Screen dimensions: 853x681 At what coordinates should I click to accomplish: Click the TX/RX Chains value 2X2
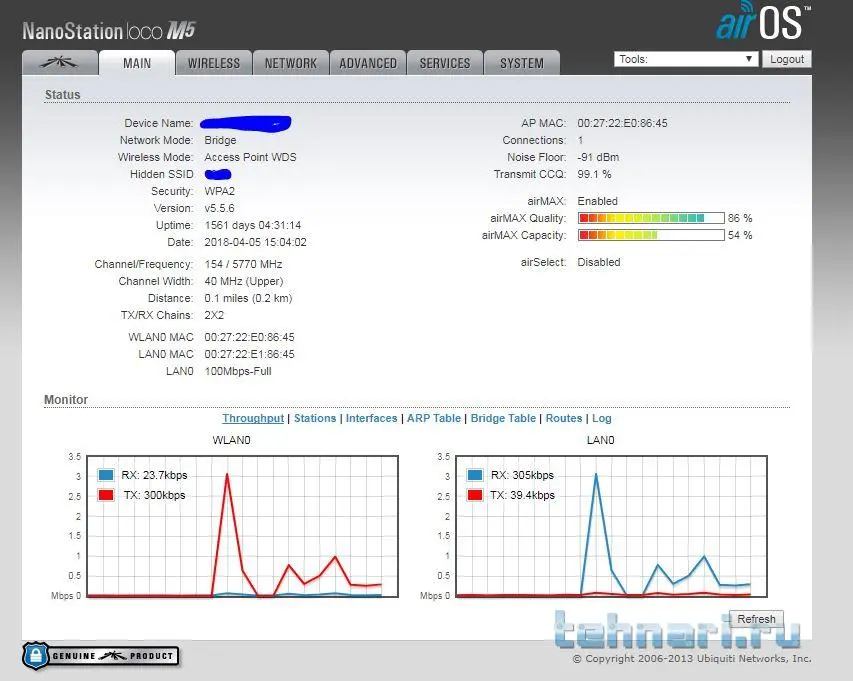click(x=214, y=315)
